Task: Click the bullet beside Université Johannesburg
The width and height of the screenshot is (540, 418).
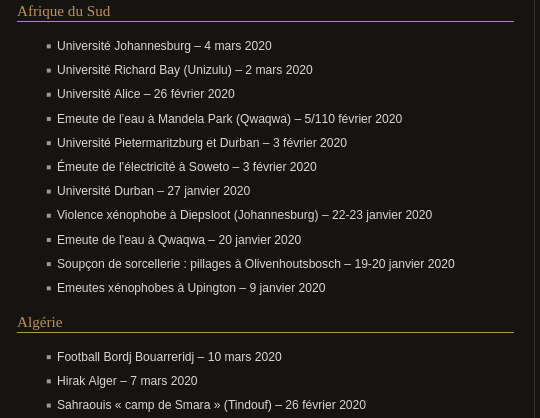Action: (49, 46)
